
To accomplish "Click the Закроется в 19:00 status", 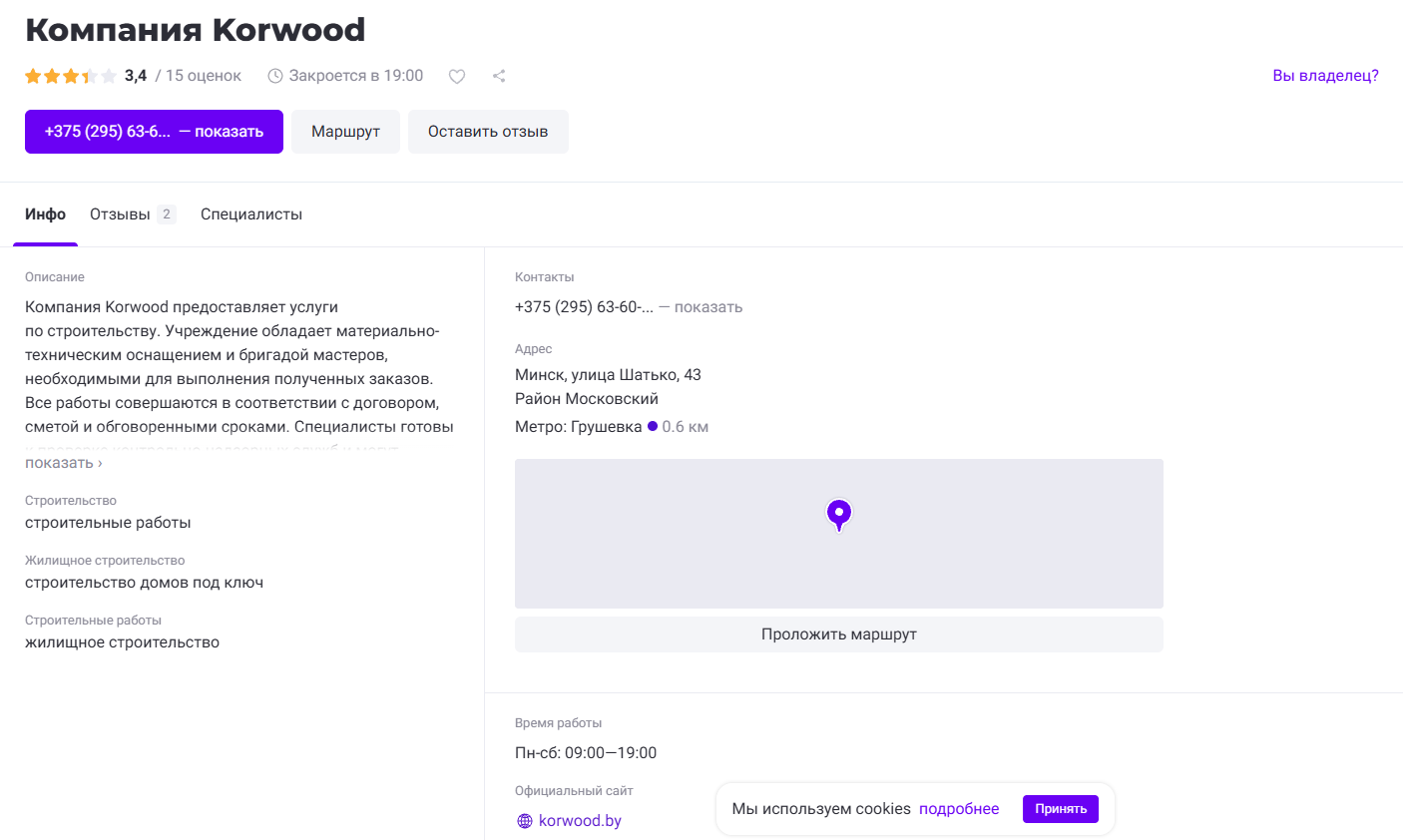I will [x=356, y=76].
